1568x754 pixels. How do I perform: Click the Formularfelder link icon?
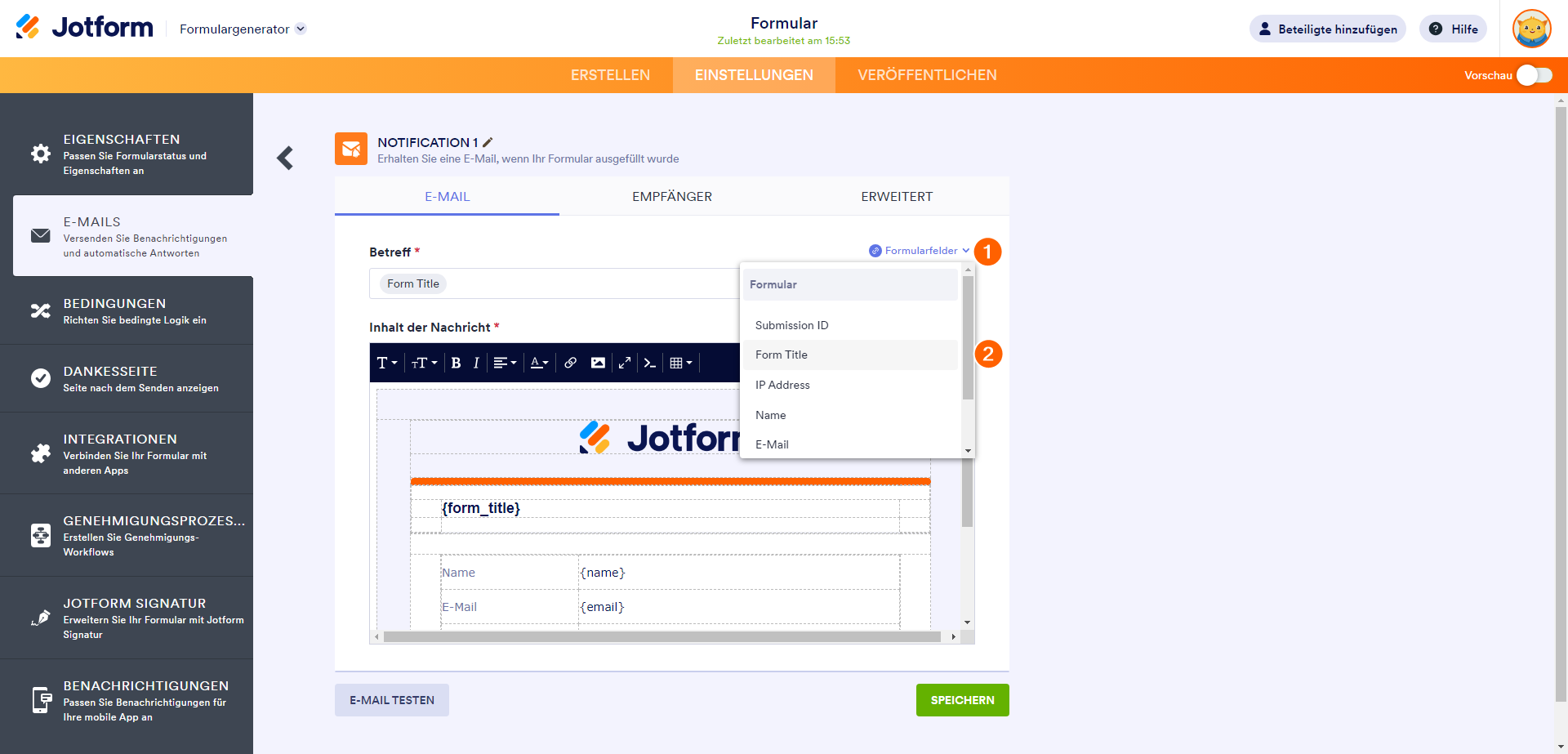pos(875,251)
